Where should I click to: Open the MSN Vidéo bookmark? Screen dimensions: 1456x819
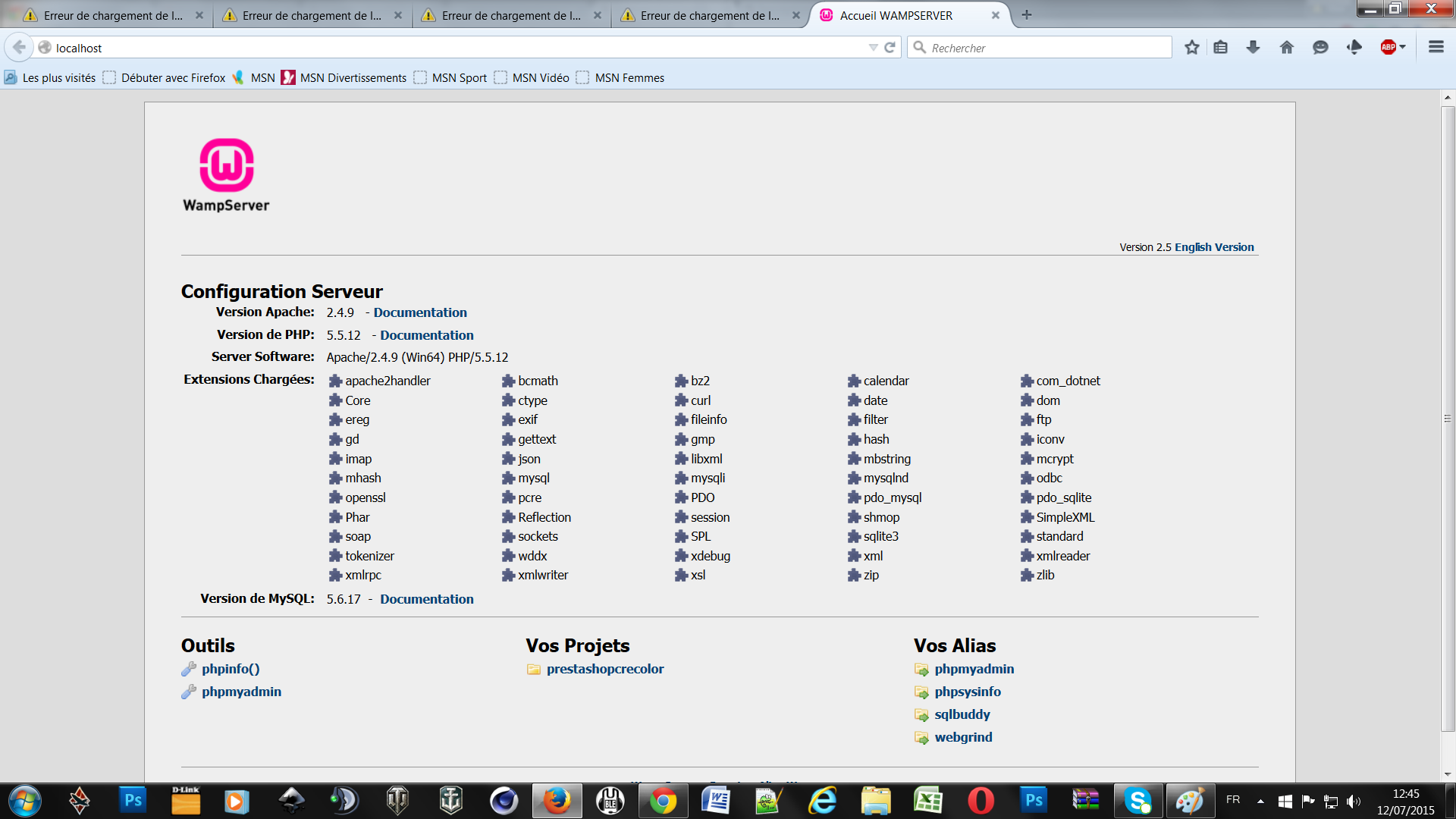pyautogui.click(x=532, y=77)
